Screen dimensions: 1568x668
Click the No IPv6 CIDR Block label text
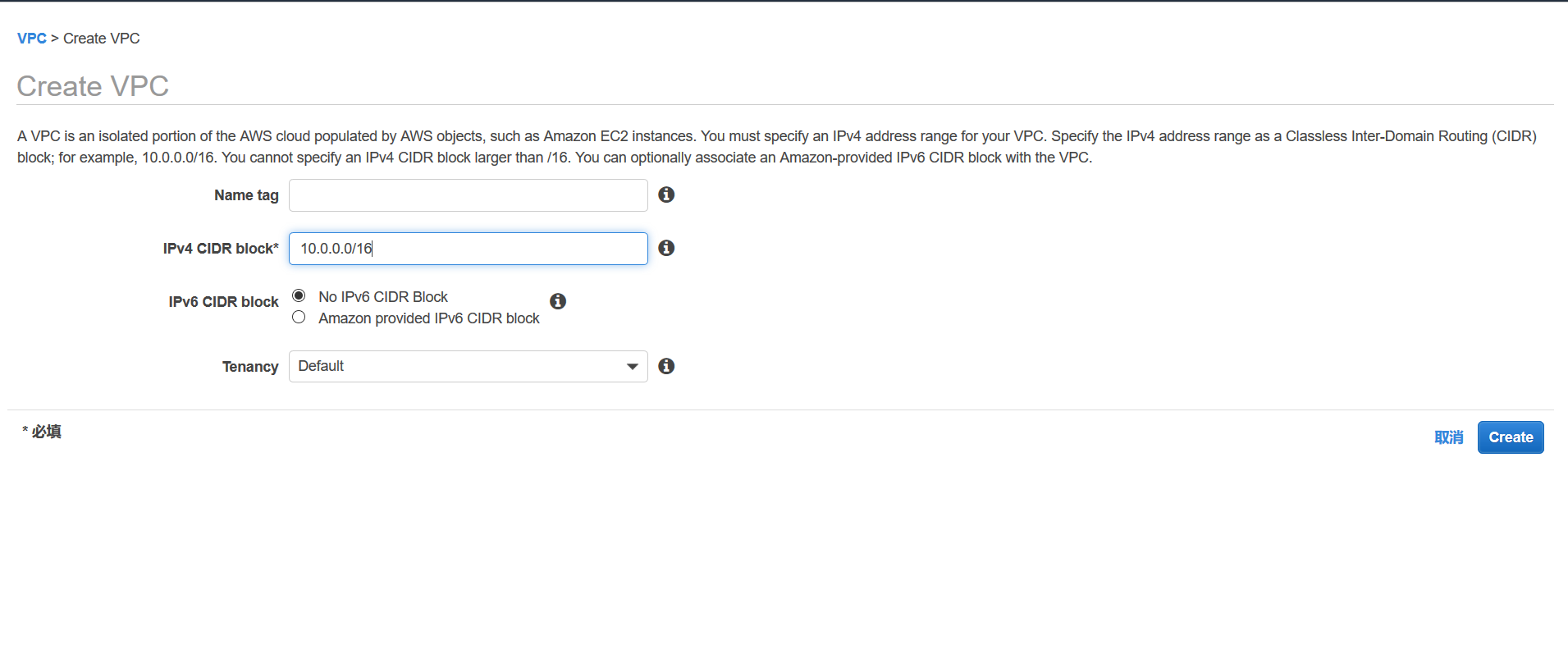point(383,297)
